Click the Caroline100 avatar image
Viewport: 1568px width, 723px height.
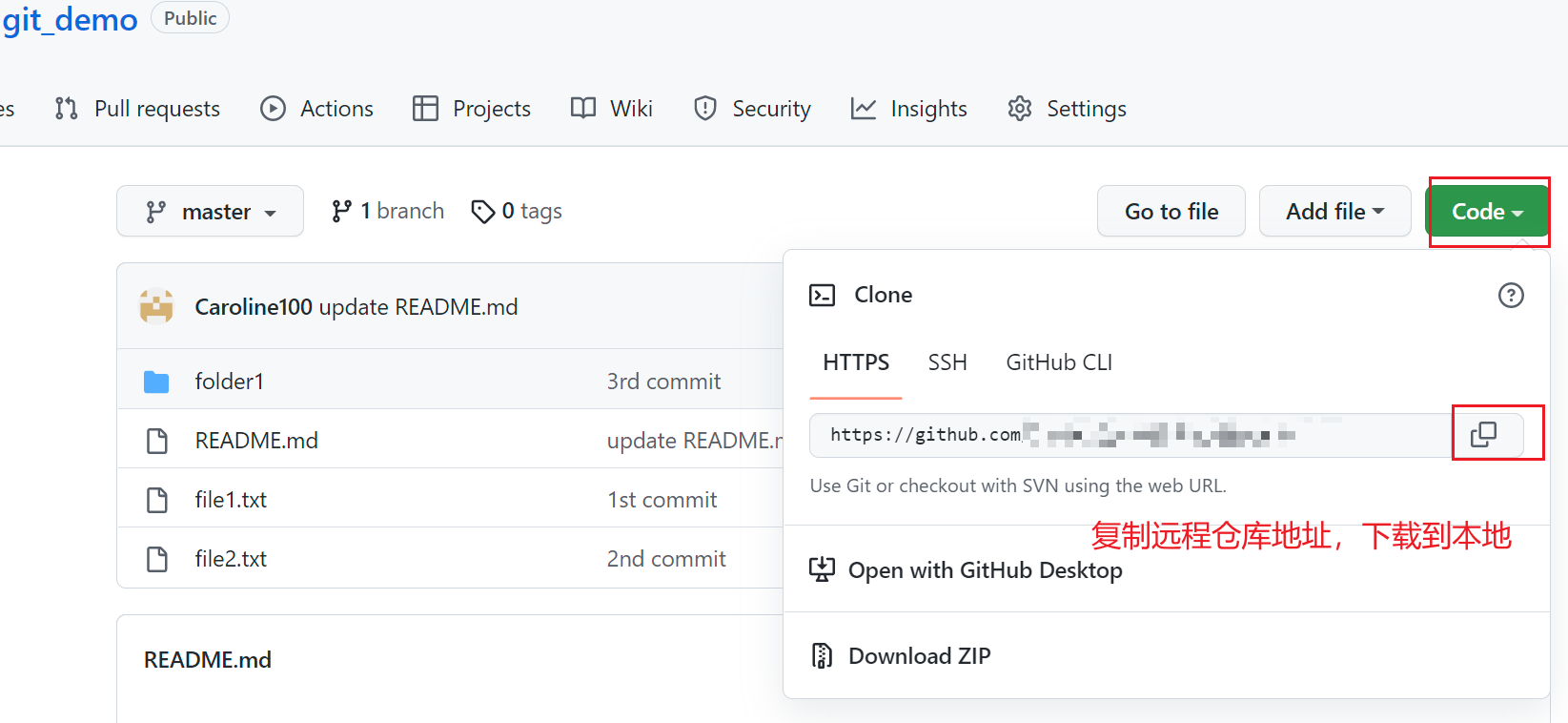(156, 307)
